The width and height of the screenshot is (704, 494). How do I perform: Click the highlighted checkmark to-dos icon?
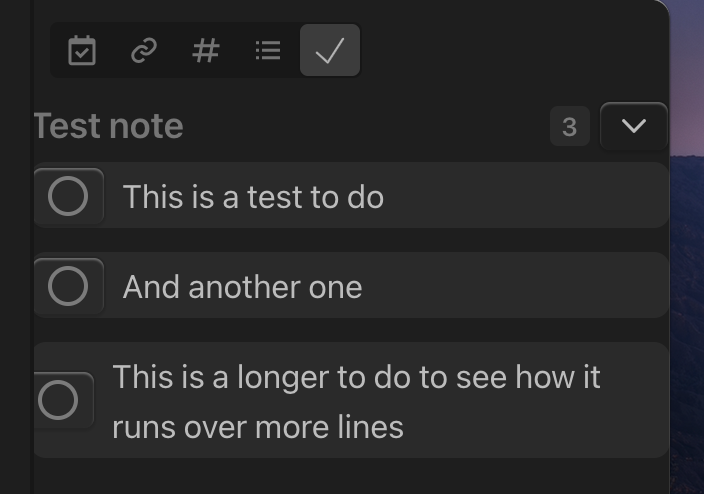330,50
